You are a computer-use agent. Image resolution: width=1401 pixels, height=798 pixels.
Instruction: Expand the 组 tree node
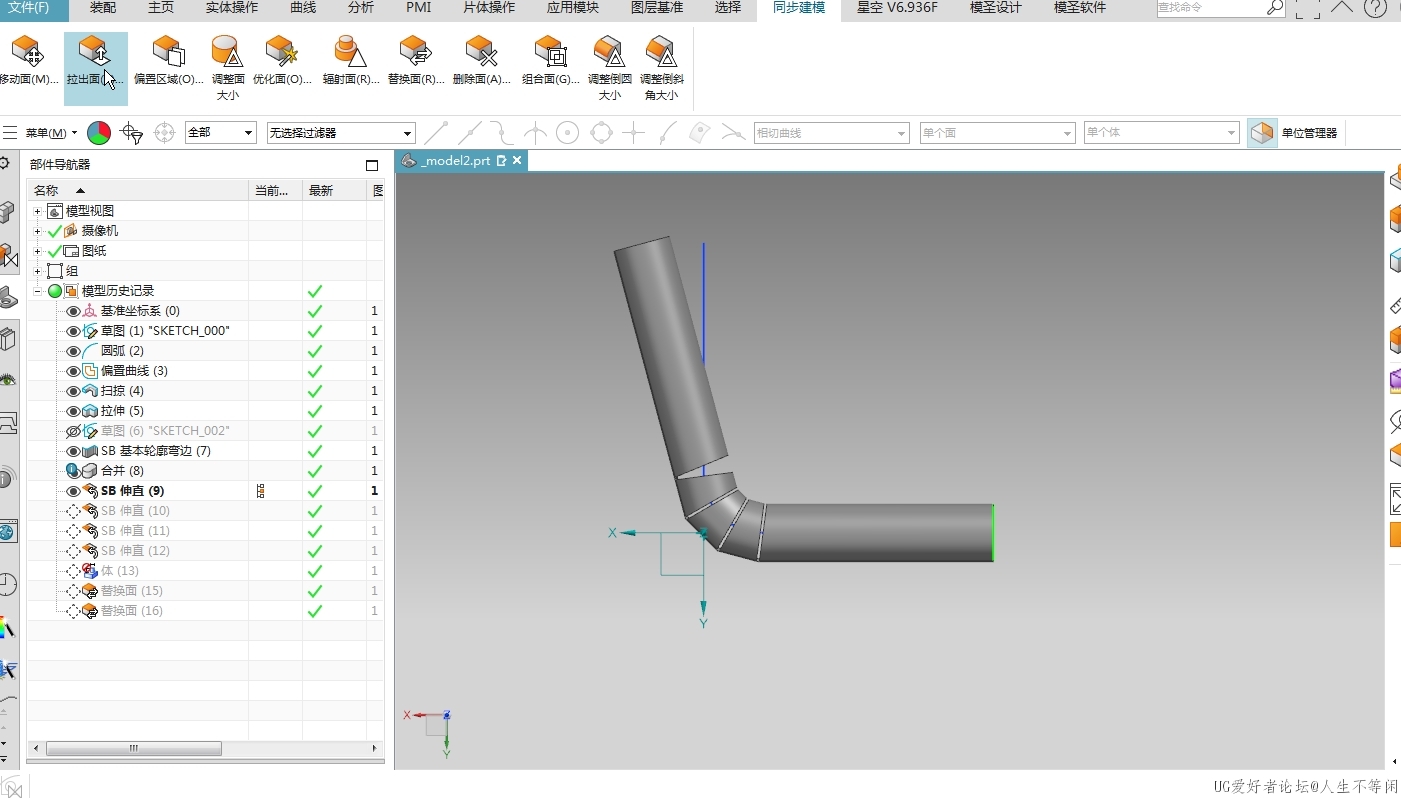(x=38, y=271)
